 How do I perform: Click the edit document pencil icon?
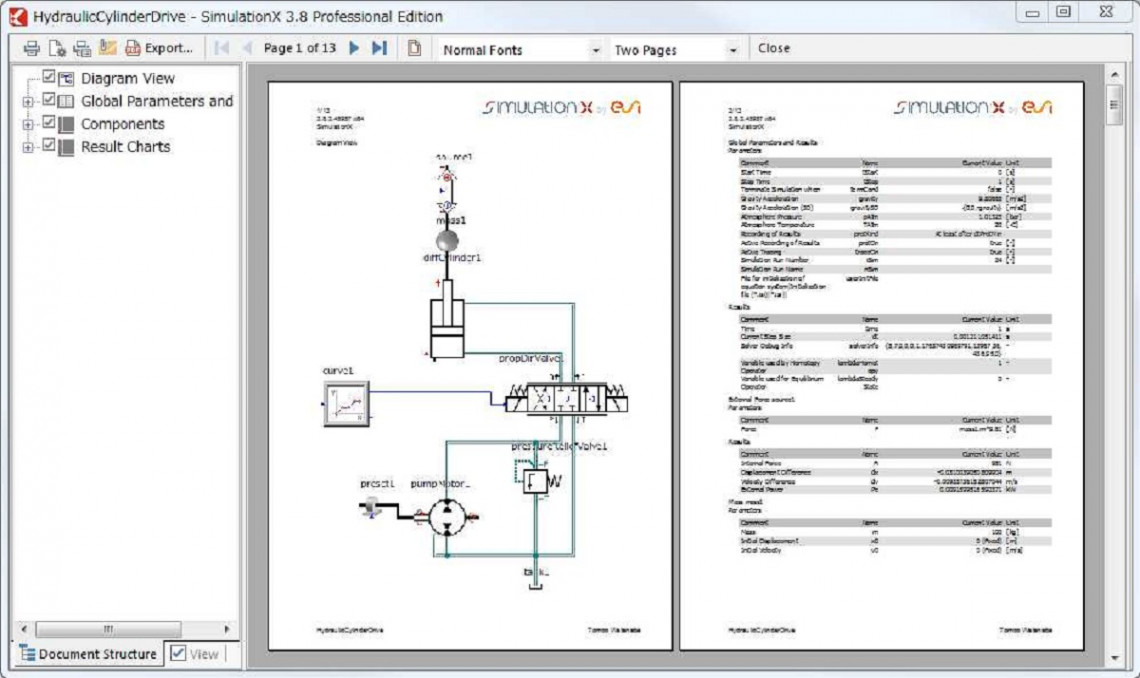pos(108,48)
